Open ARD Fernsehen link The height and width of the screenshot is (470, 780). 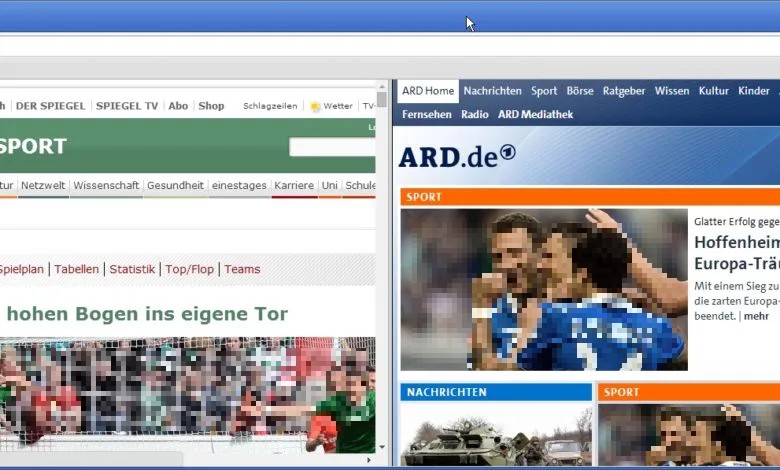click(x=427, y=114)
